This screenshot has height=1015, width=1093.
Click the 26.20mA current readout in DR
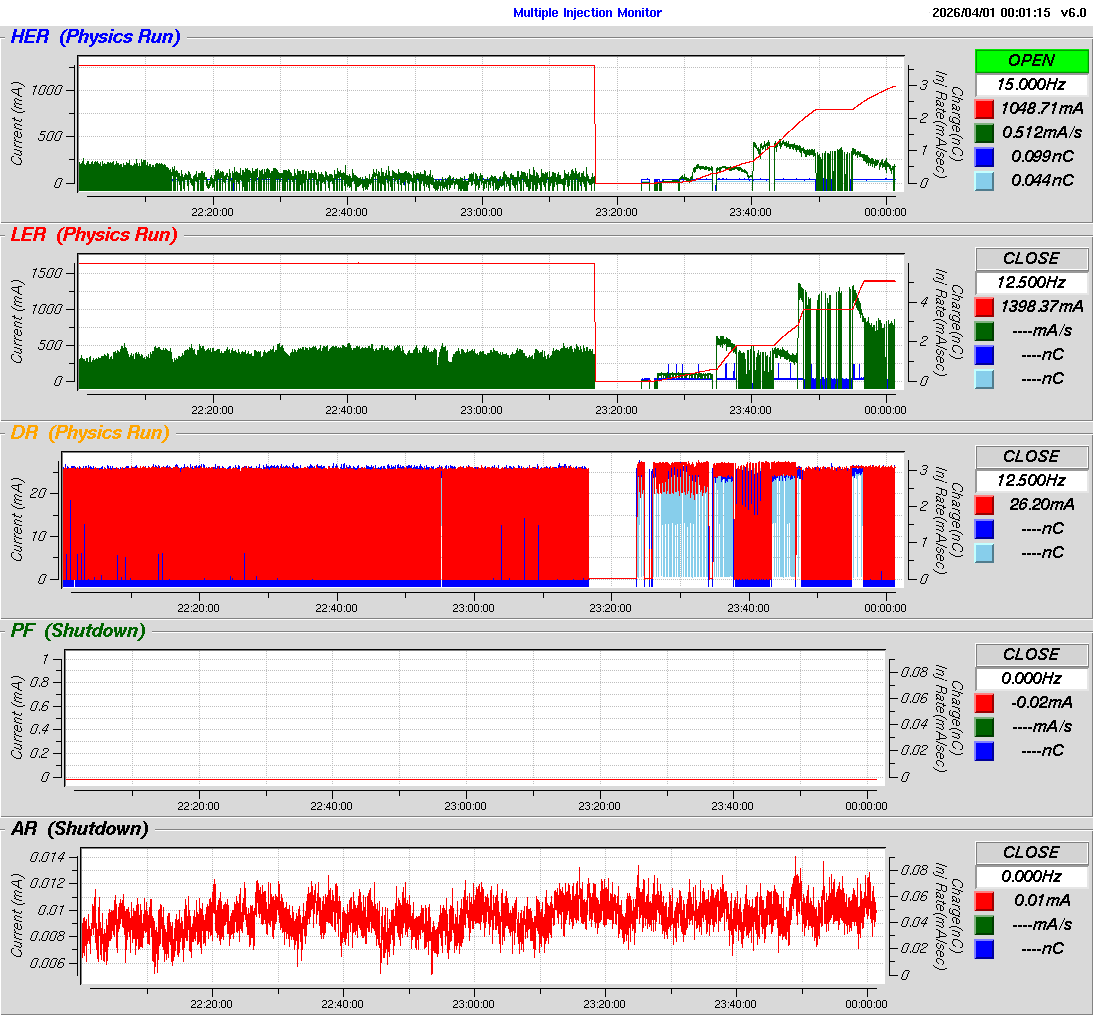point(1042,504)
